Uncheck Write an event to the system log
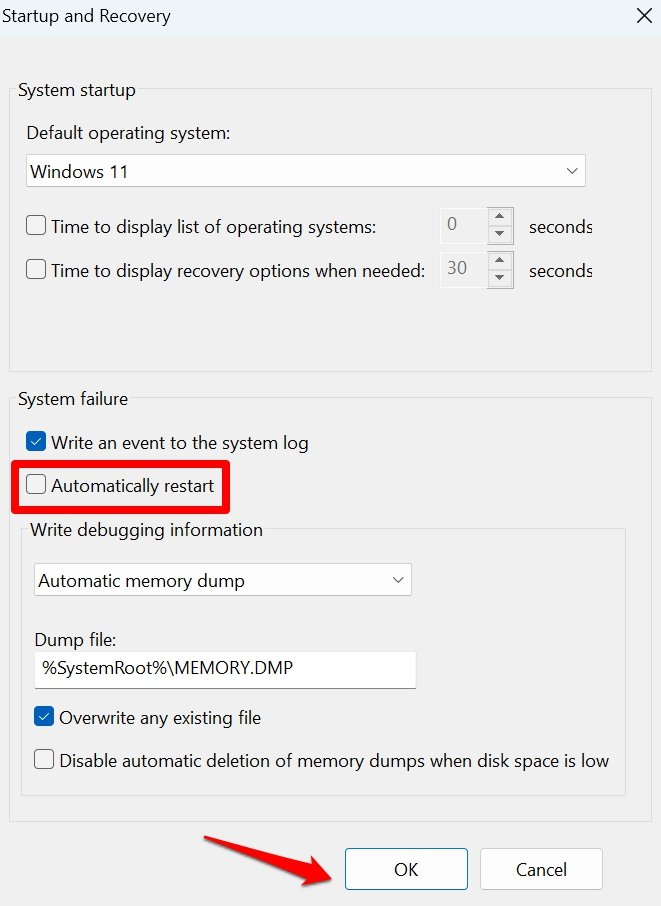Viewport: 661px width, 906px height. click(x=37, y=442)
